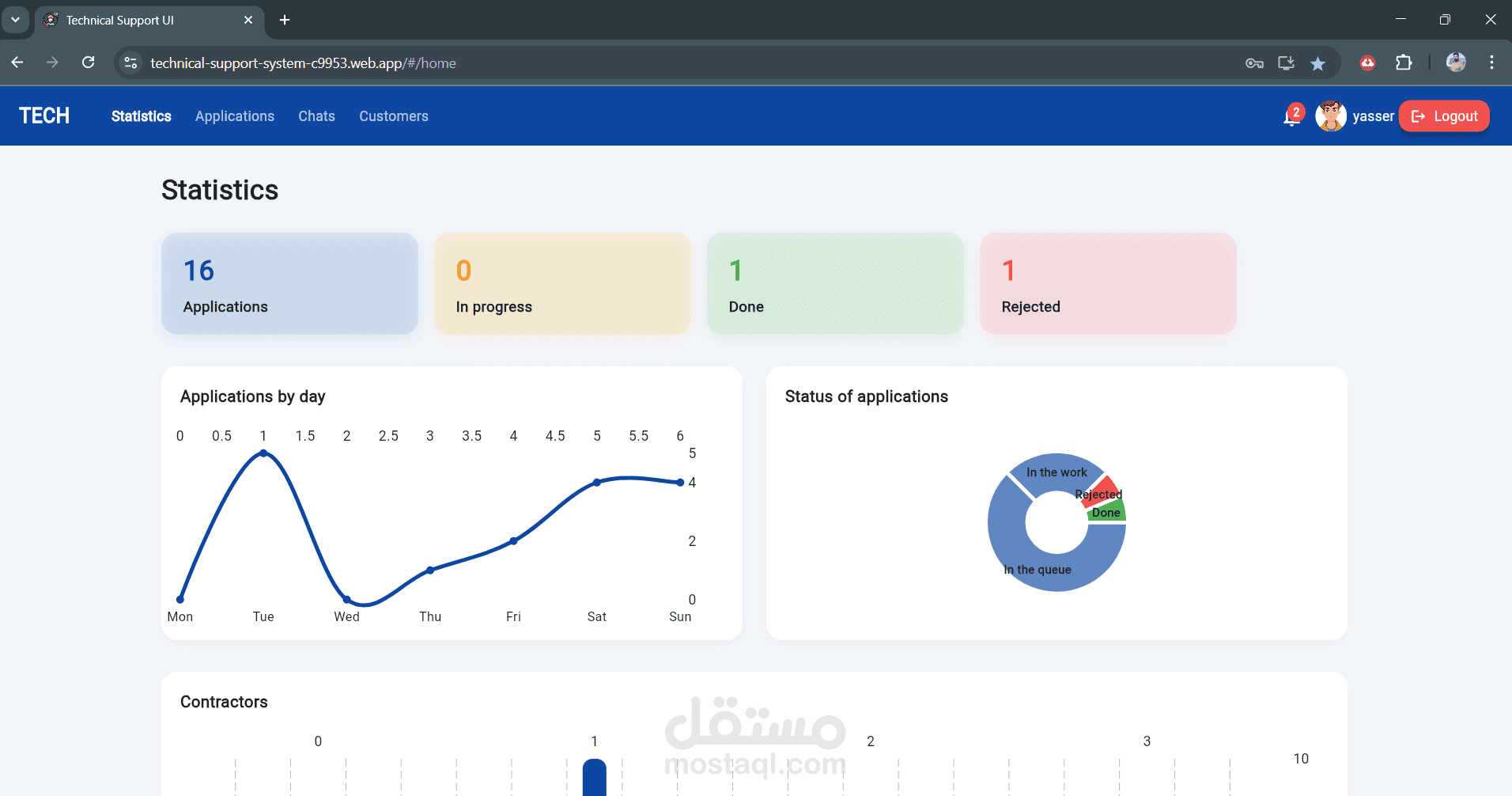Click the green Done donut segment
The width and height of the screenshot is (1512, 796).
pos(1109,510)
